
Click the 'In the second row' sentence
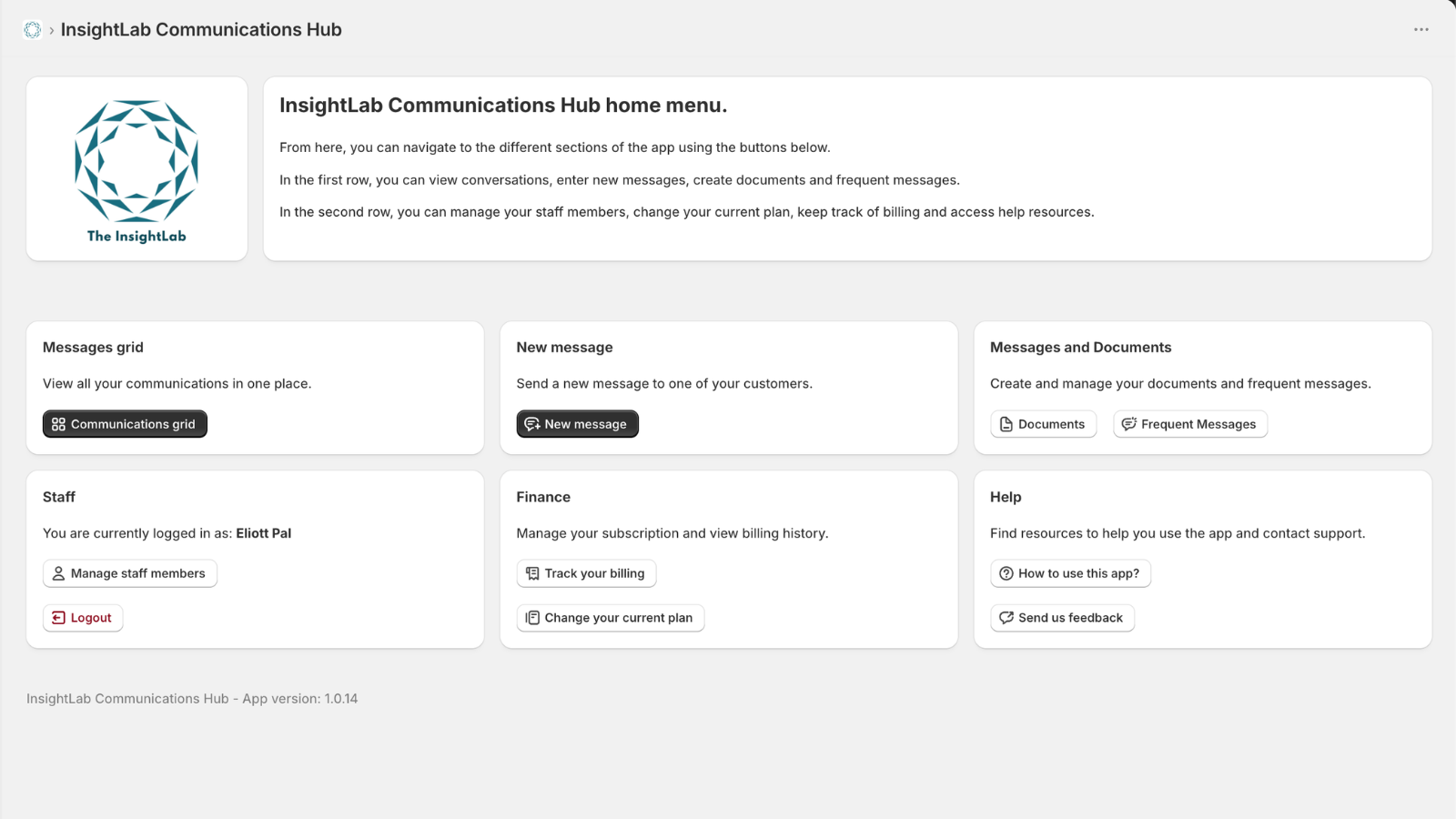coord(687,212)
